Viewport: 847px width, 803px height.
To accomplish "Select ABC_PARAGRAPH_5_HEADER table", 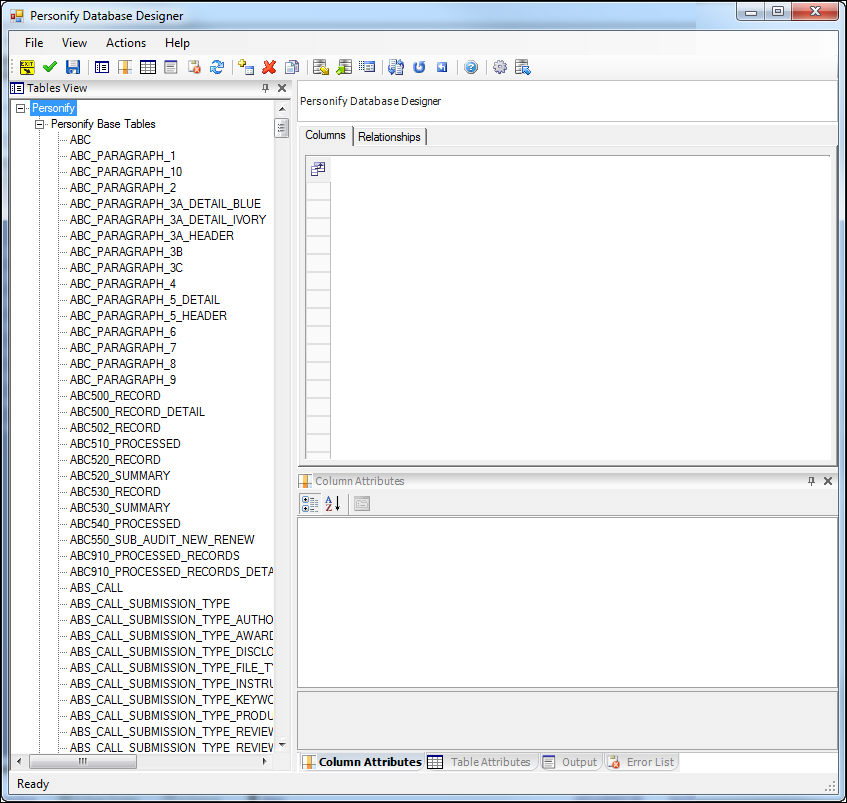I will click(148, 316).
